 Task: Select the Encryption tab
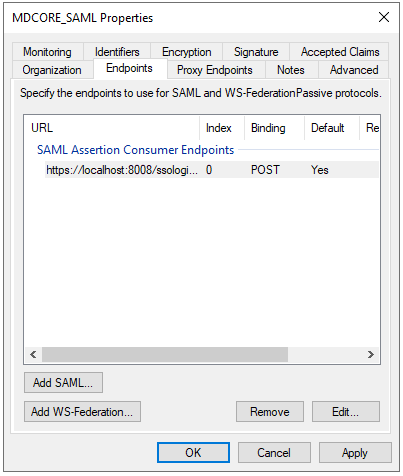click(186, 52)
